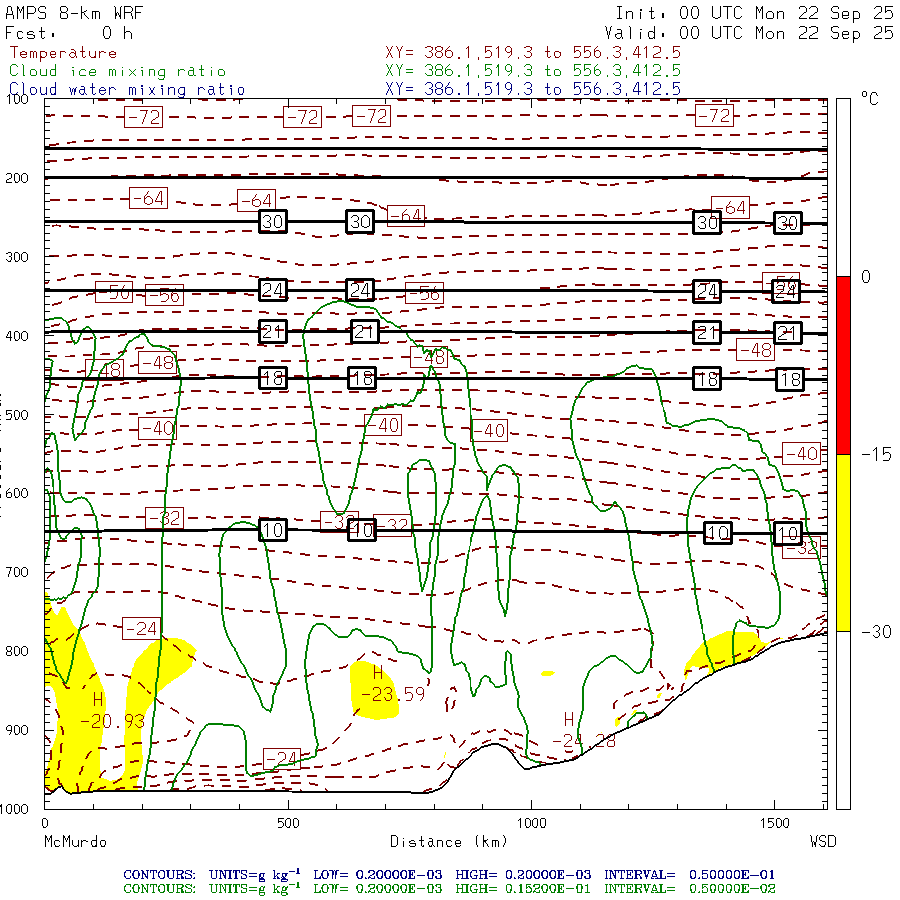The height and width of the screenshot is (900, 900).
Task: Select the 'AMPS 8-km WRF' title text
Action: point(74,13)
